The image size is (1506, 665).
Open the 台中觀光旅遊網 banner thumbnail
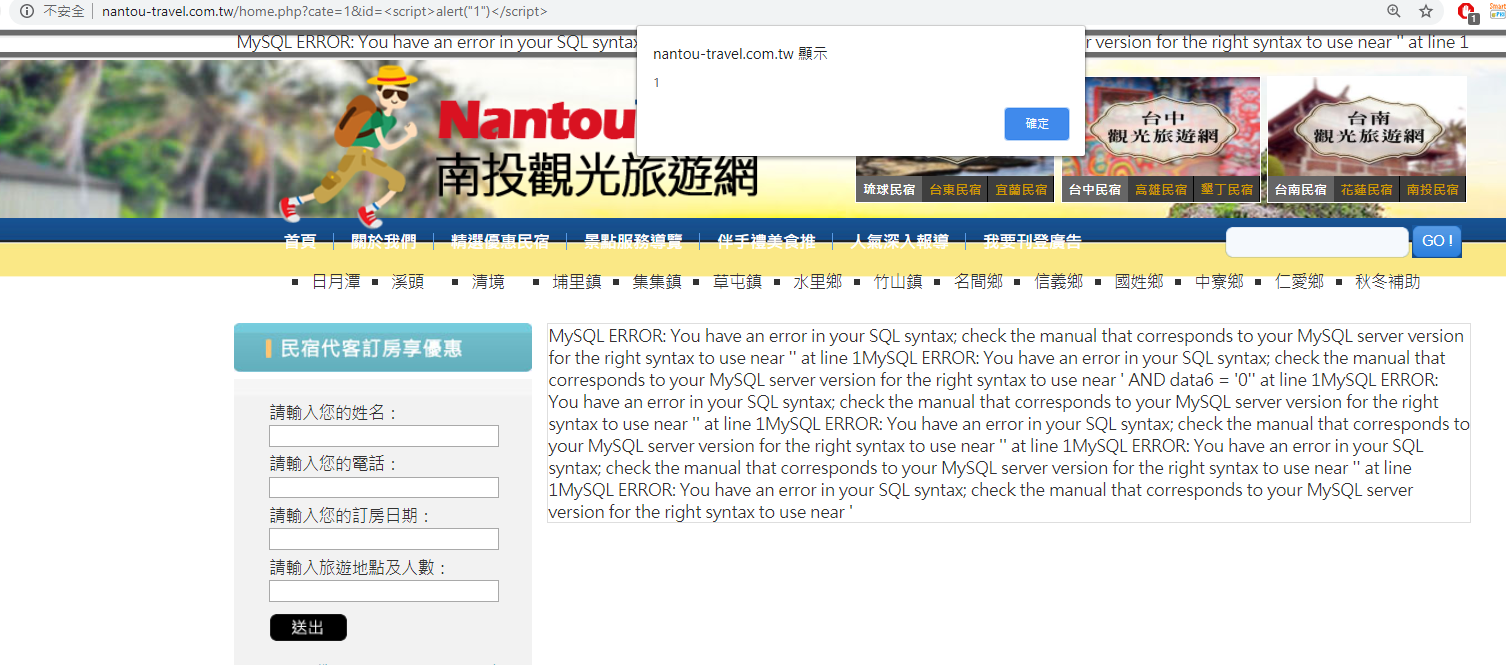click(x=1161, y=127)
